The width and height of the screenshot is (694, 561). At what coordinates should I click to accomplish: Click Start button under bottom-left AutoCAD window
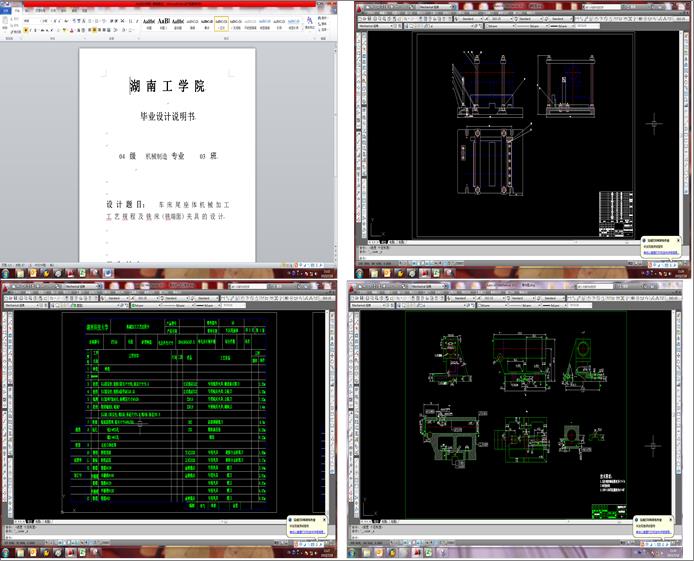coord(5,553)
